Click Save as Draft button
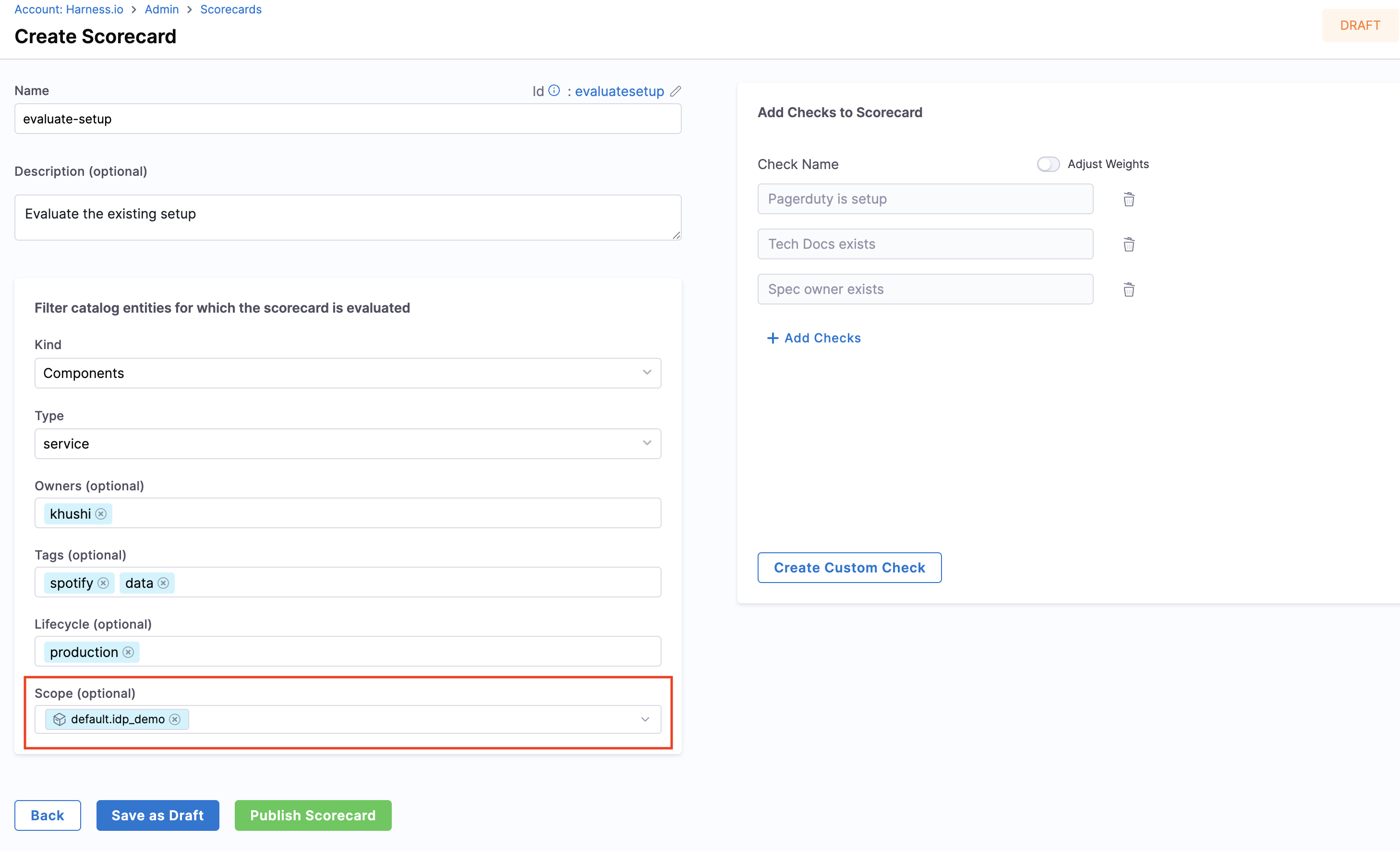The height and width of the screenshot is (851, 1400). 157,815
